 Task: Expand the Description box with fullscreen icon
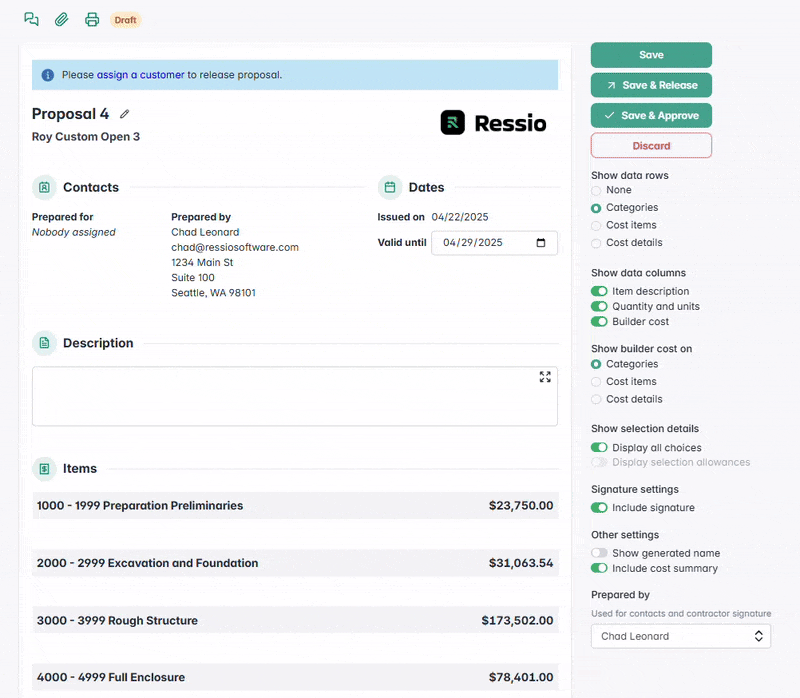[545, 377]
